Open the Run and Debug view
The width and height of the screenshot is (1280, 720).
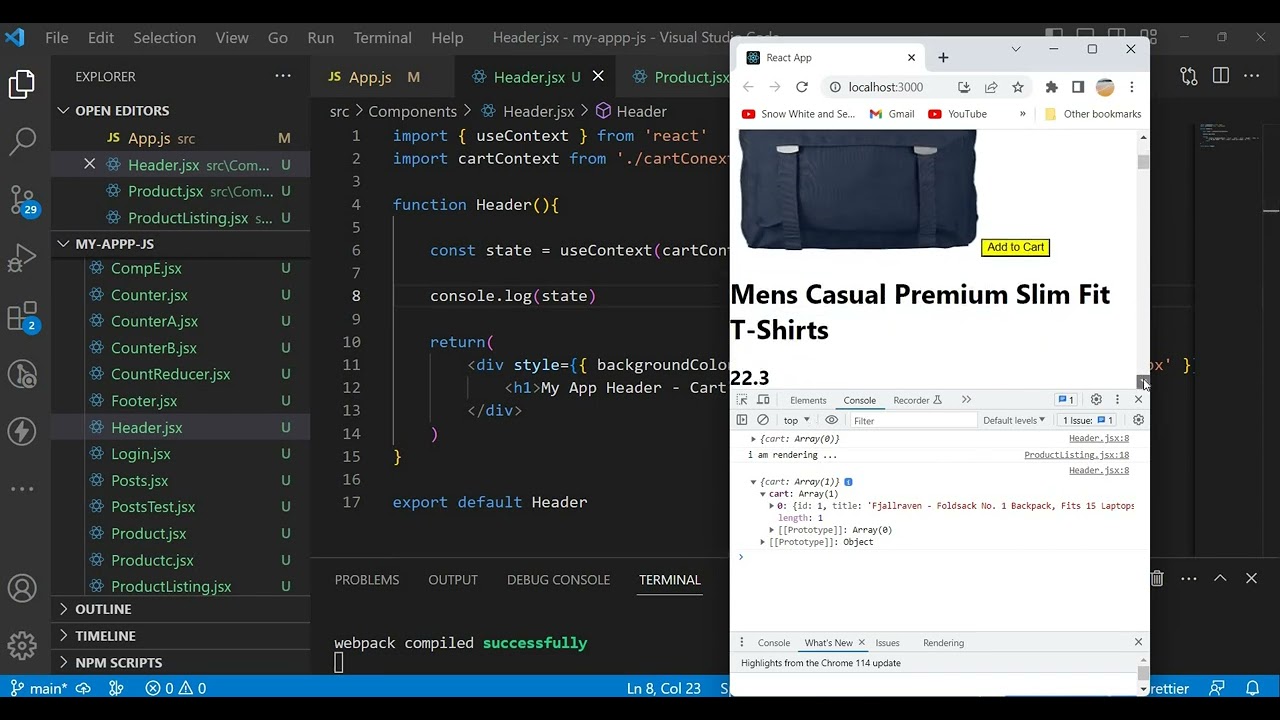[x=22, y=258]
